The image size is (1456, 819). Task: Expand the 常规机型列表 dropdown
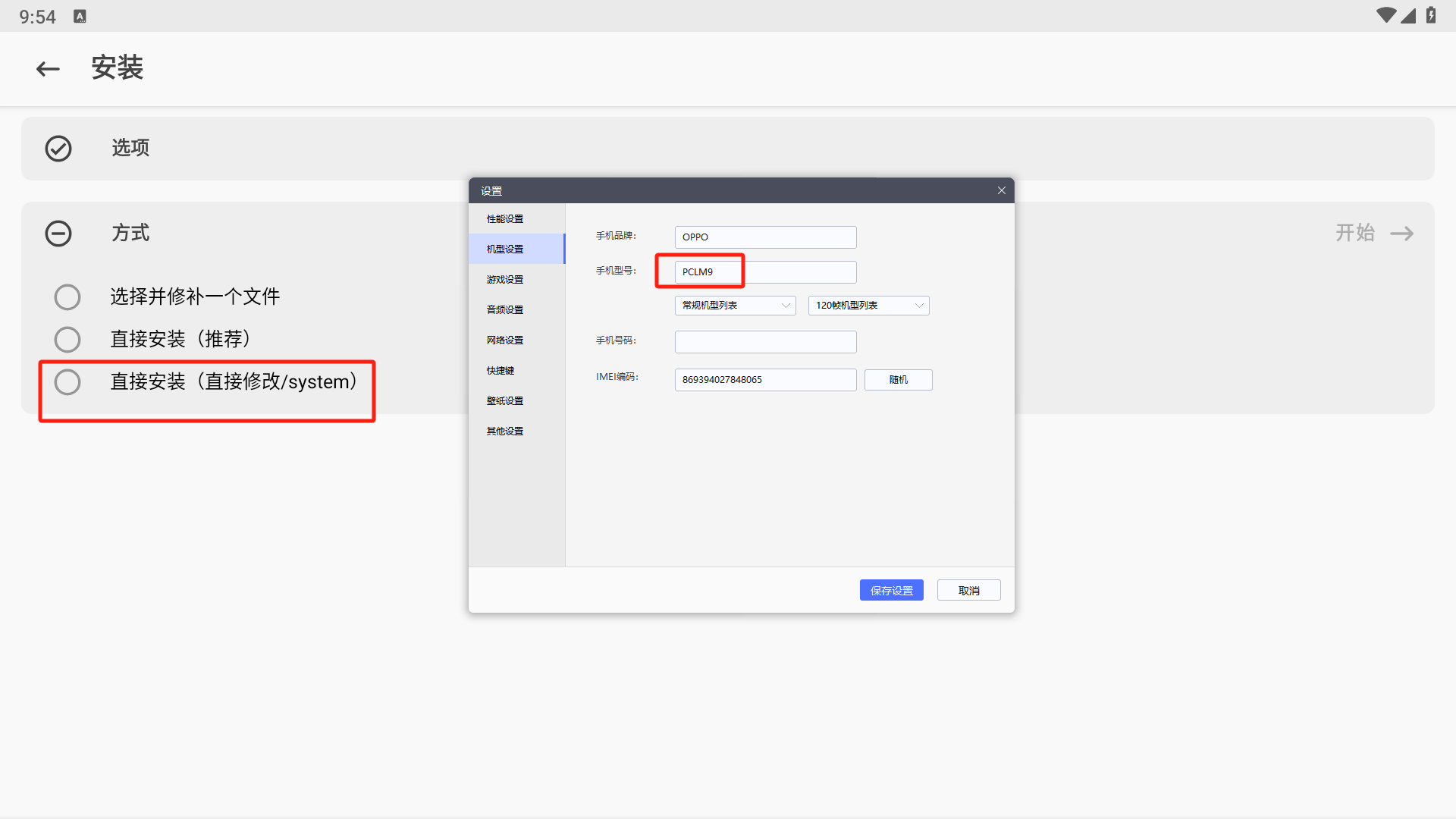click(735, 305)
